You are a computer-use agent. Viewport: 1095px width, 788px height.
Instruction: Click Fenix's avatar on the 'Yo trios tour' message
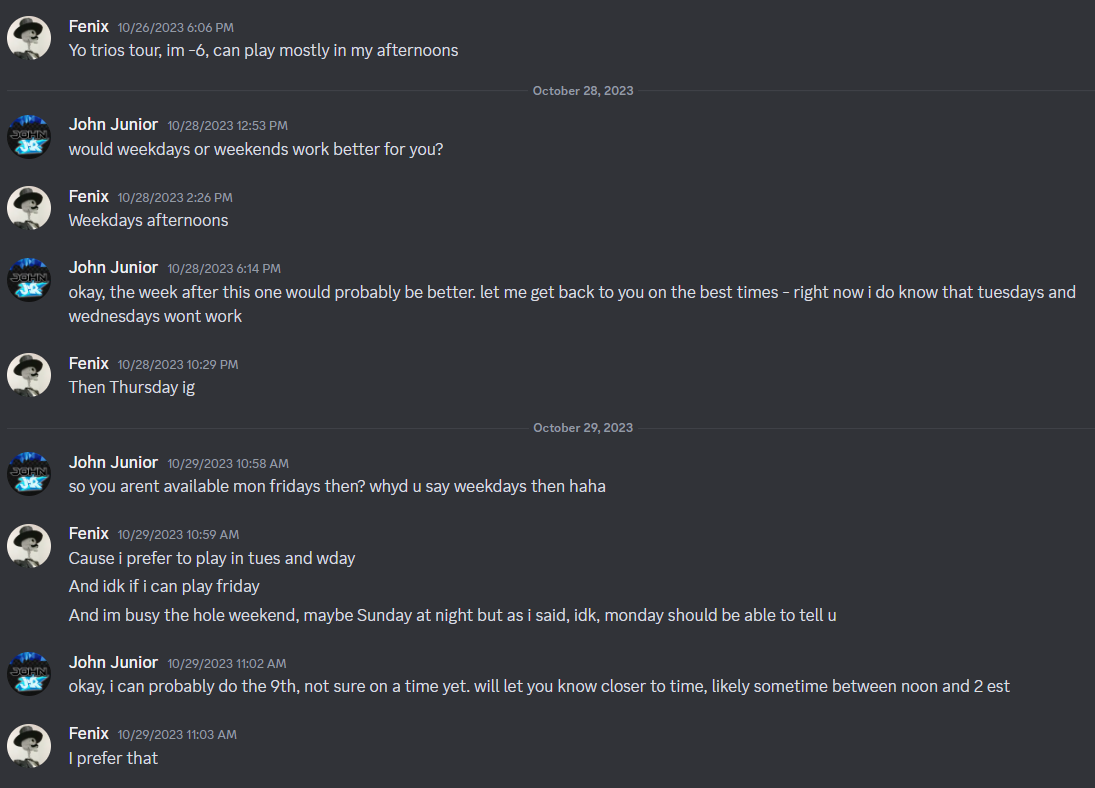29,38
